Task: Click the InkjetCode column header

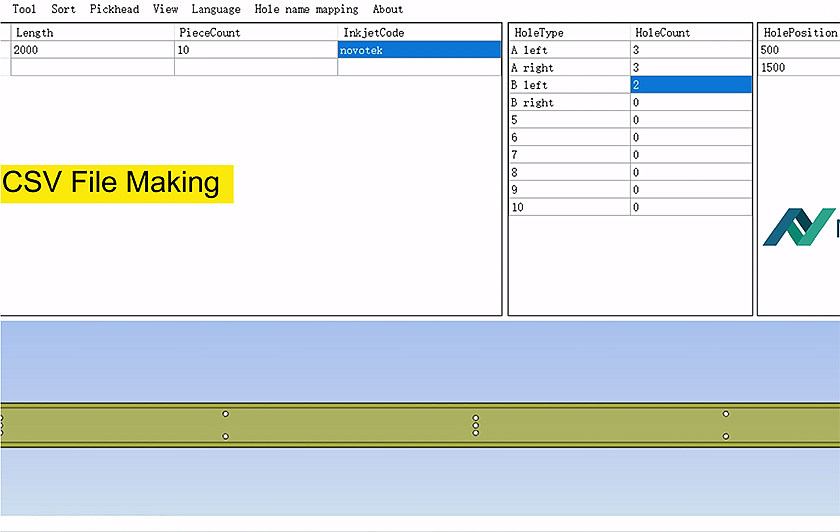Action: click(419, 33)
